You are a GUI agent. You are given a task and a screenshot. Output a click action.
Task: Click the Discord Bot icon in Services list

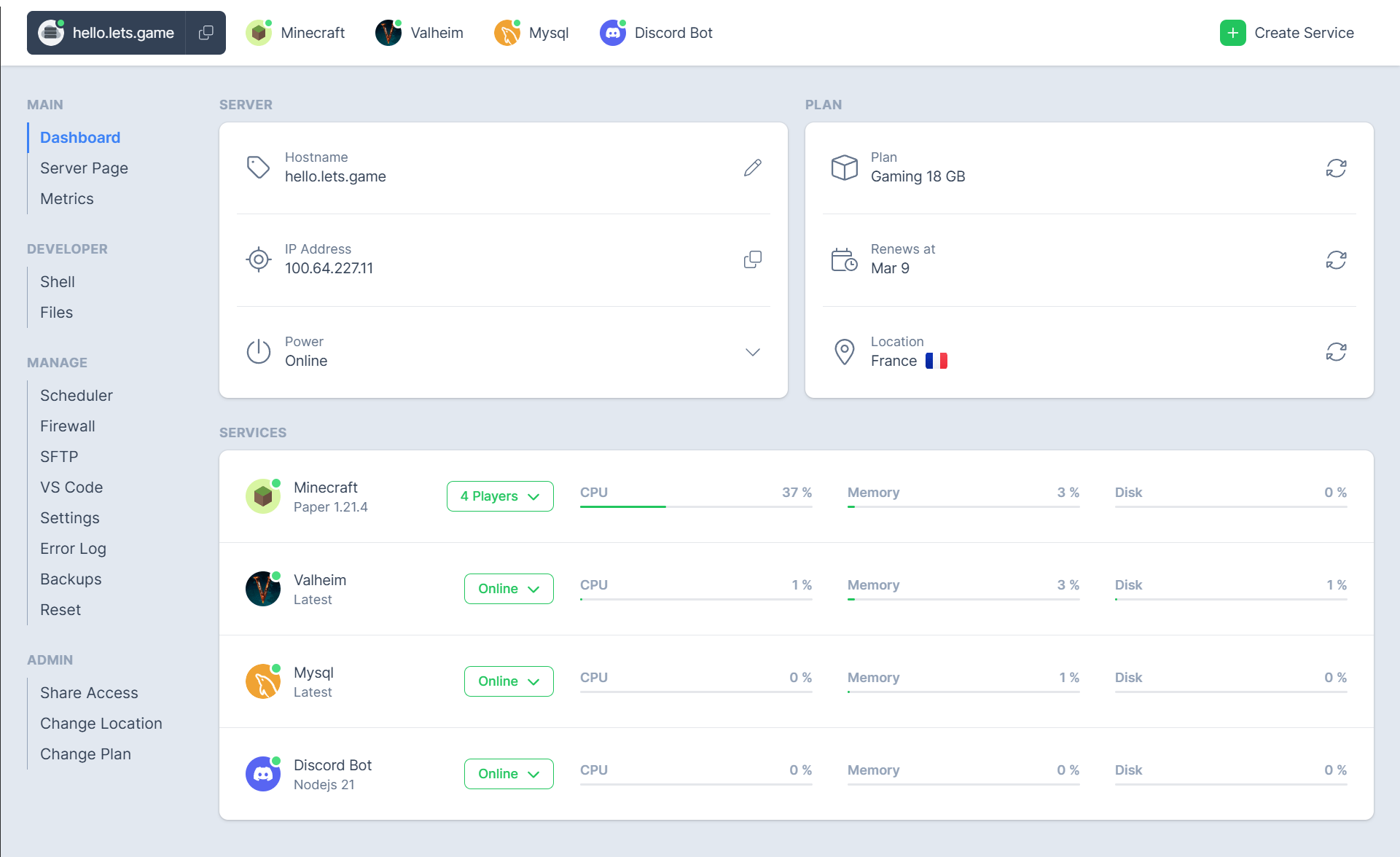click(x=263, y=774)
